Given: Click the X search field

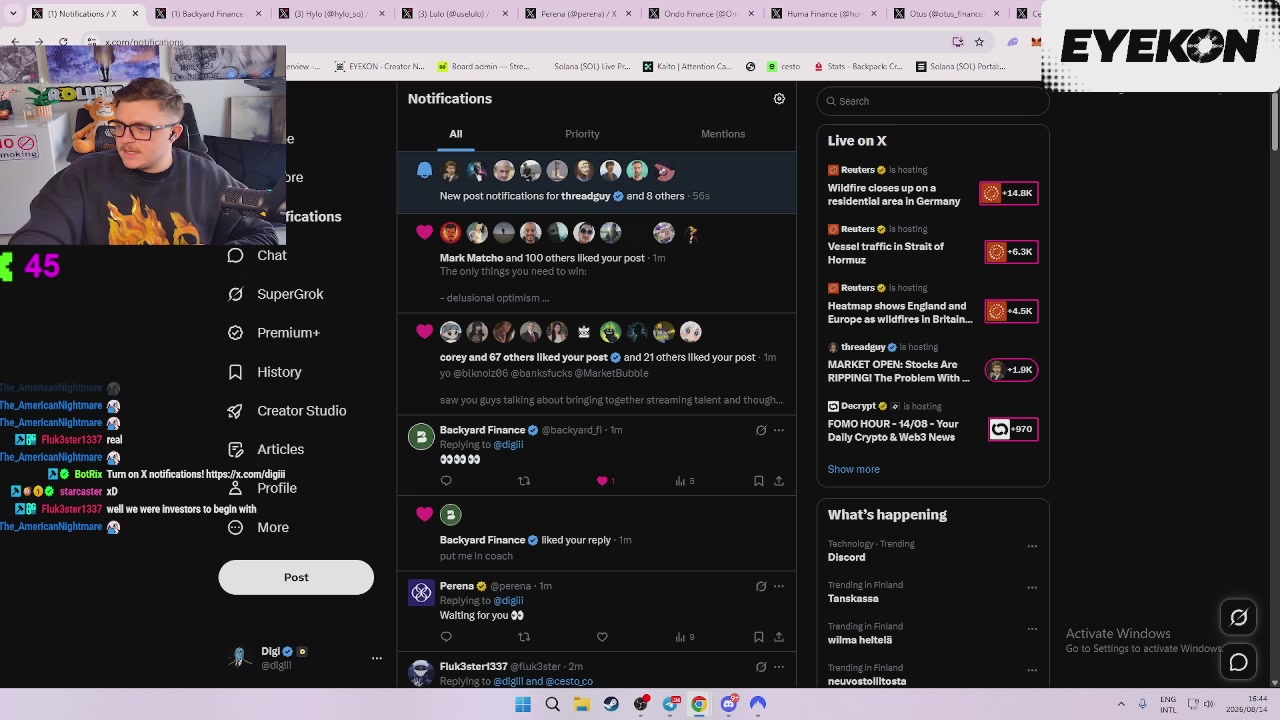Looking at the screenshot, I should coord(932,101).
